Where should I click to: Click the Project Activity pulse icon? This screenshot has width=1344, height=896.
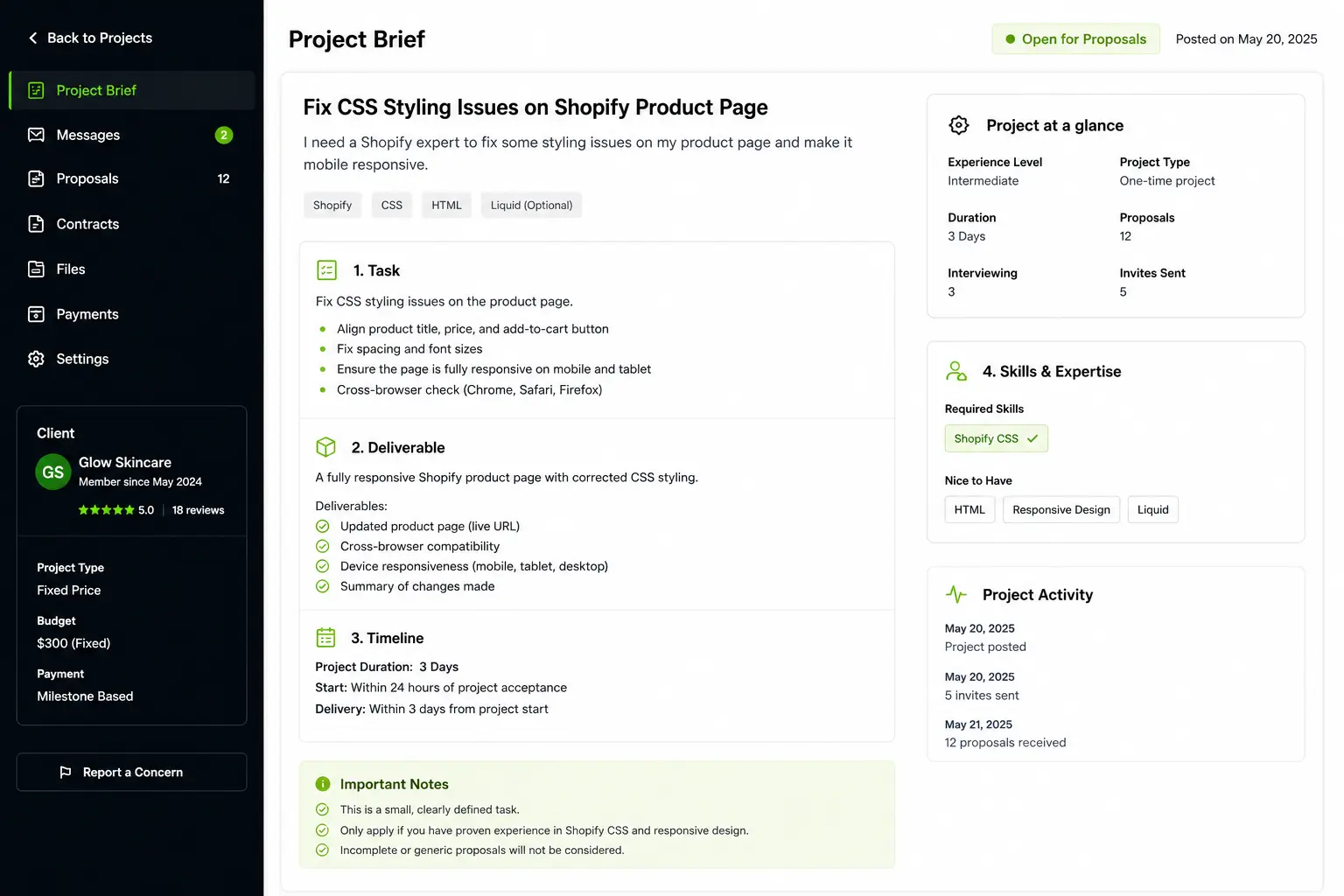pos(956,595)
